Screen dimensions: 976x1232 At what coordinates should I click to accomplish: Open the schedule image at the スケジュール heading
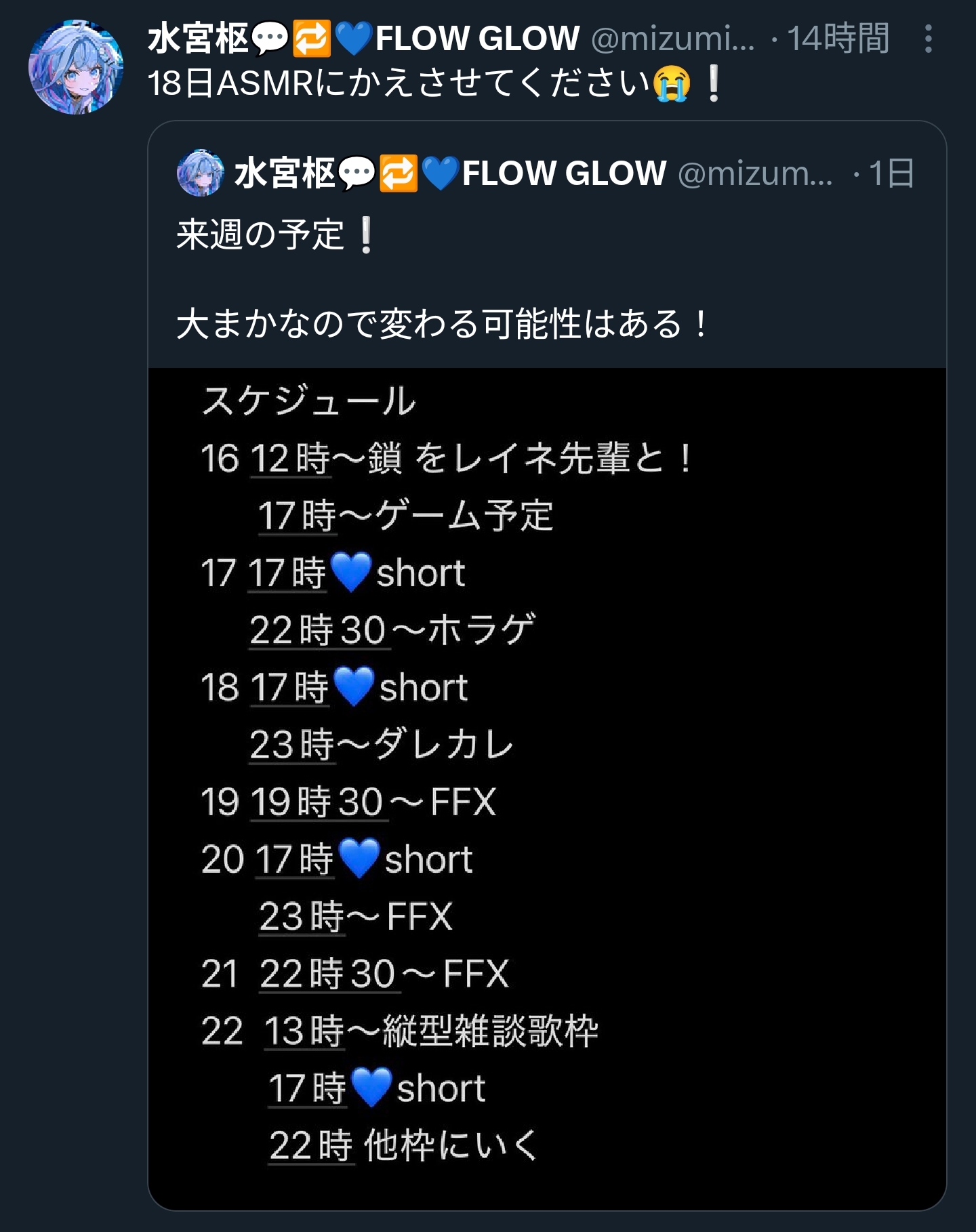[x=309, y=401]
